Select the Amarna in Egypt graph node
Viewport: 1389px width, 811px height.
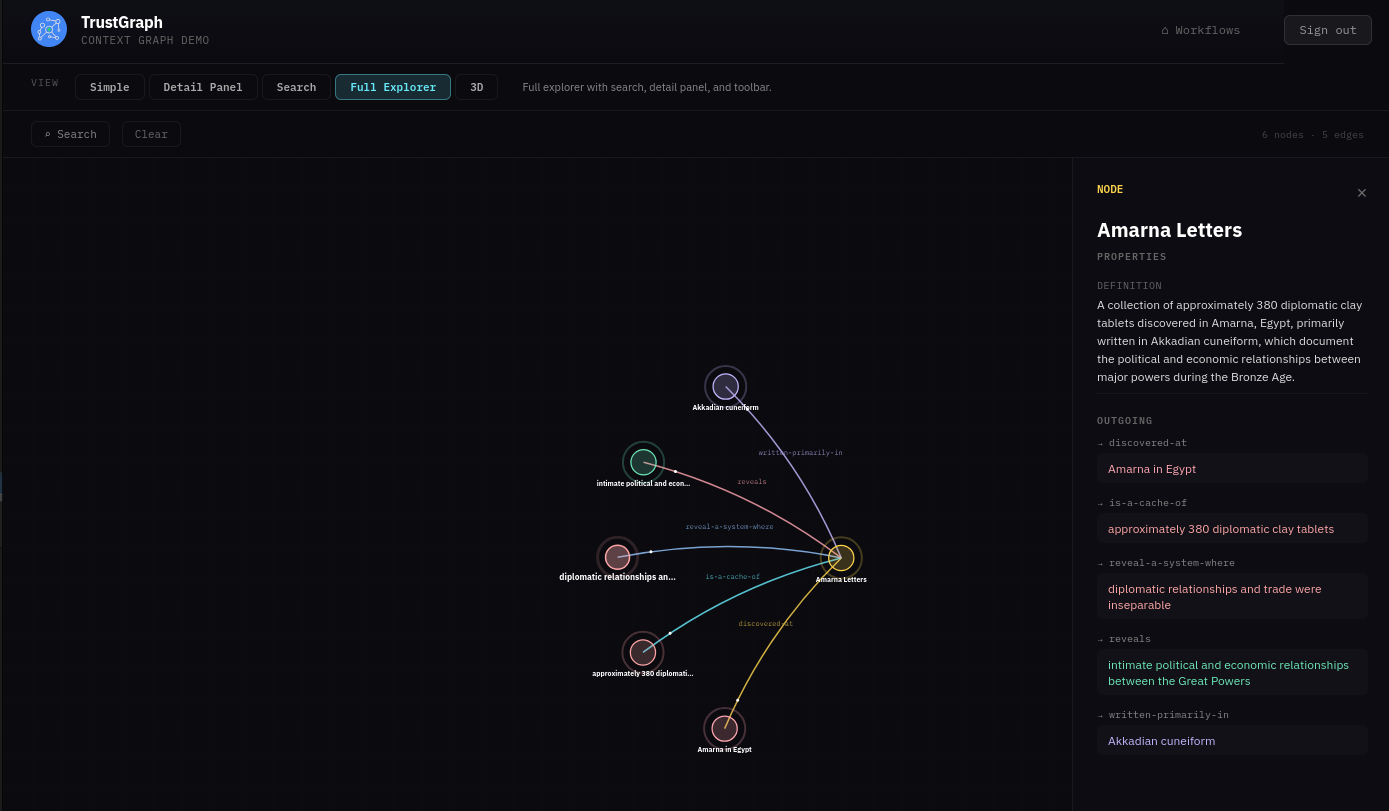[725, 728]
